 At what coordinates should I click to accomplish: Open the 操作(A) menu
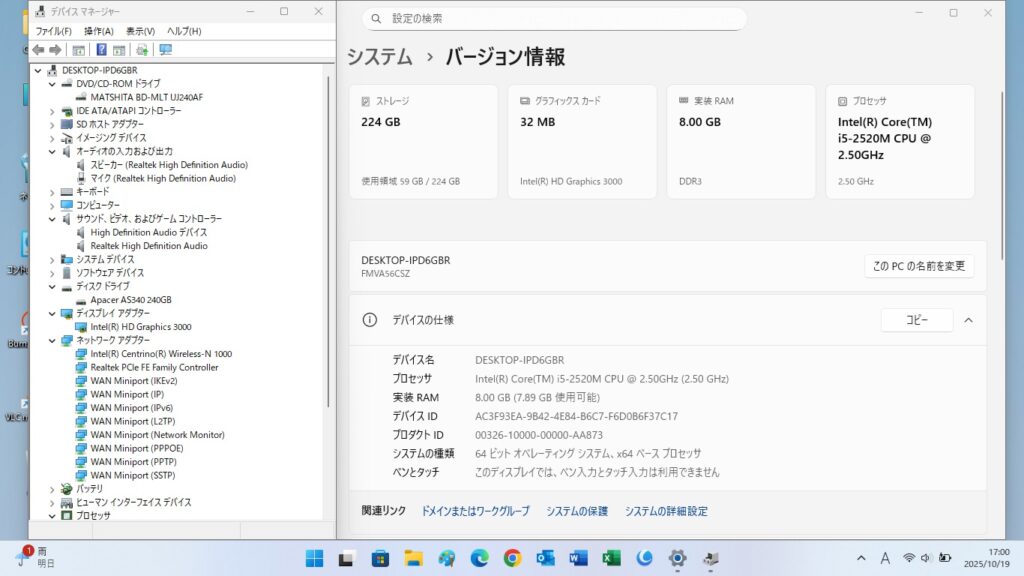(98, 31)
